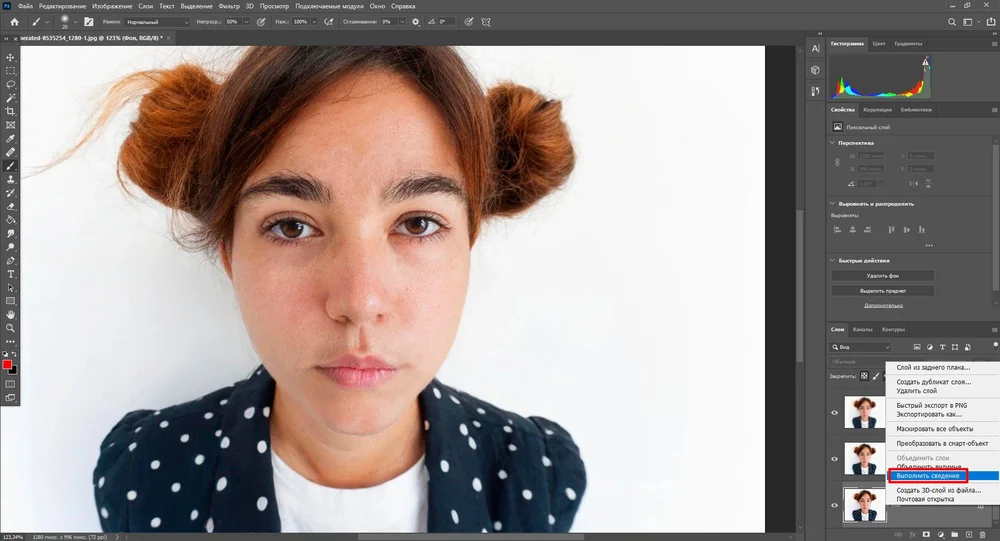Select the Pen tool
The image size is (1000, 541).
[10, 261]
